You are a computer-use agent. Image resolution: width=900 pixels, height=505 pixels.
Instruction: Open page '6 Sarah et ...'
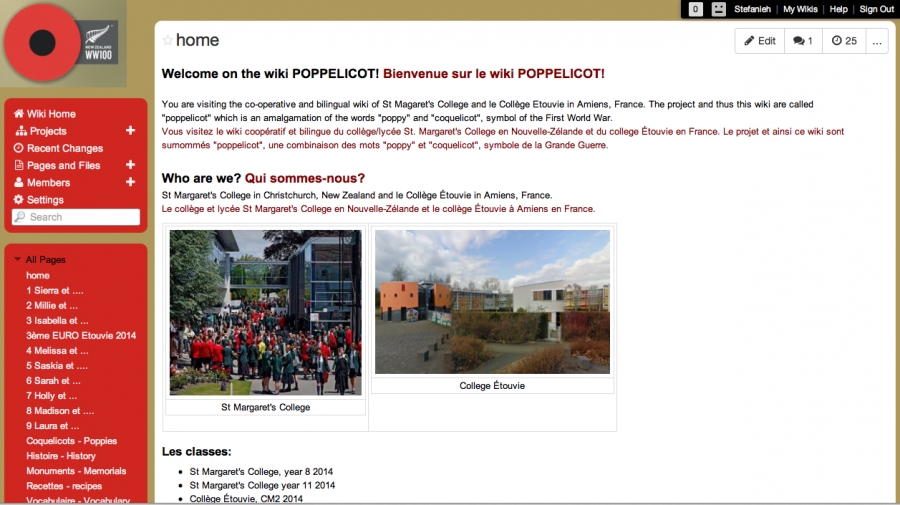(x=53, y=380)
